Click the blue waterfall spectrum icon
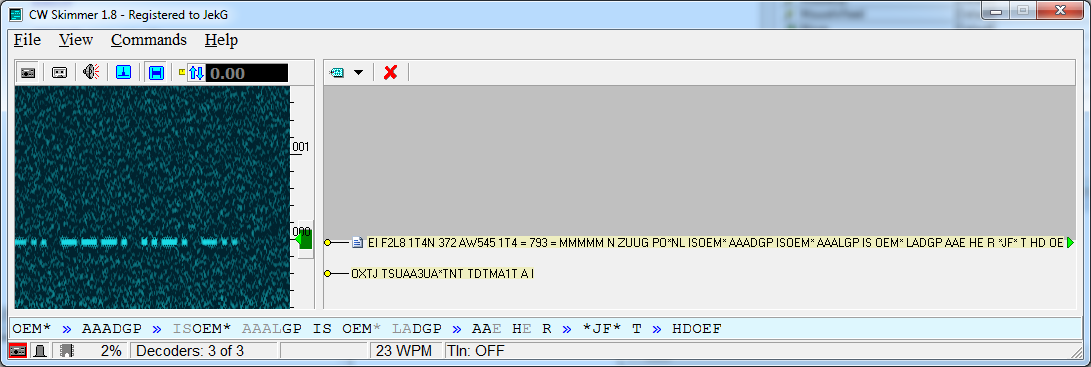This screenshot has height=367, width=1091. tap(124, 72)
